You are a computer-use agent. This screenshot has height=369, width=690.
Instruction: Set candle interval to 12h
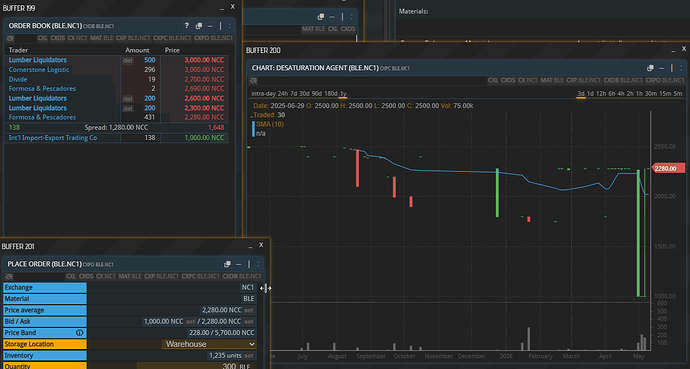coord(601,94)
